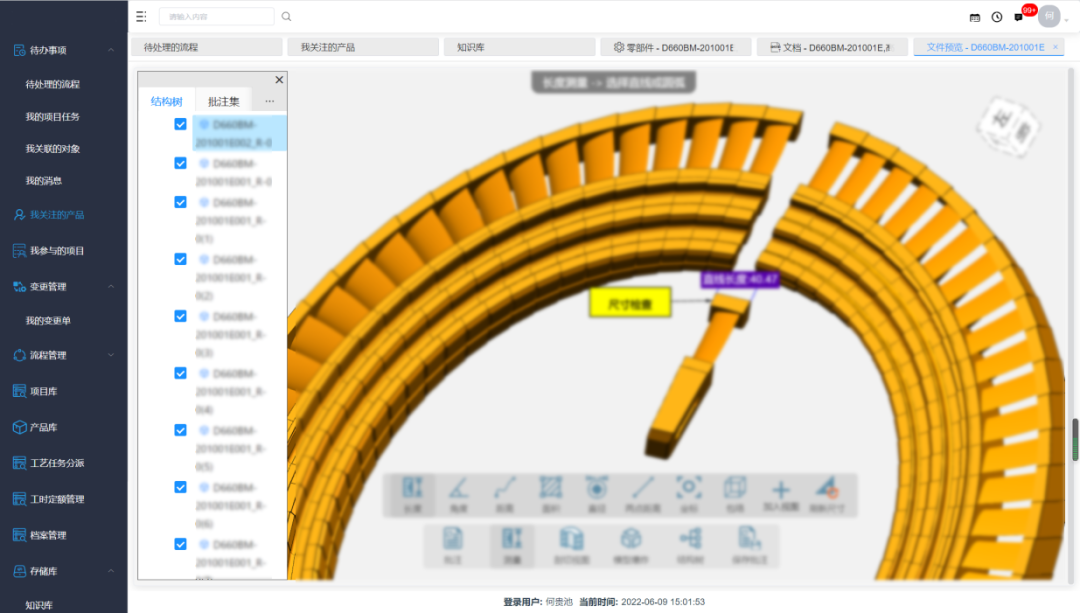Collapse the 变更管理 sidebar group
1080x613 pixels.
[111, 287]
